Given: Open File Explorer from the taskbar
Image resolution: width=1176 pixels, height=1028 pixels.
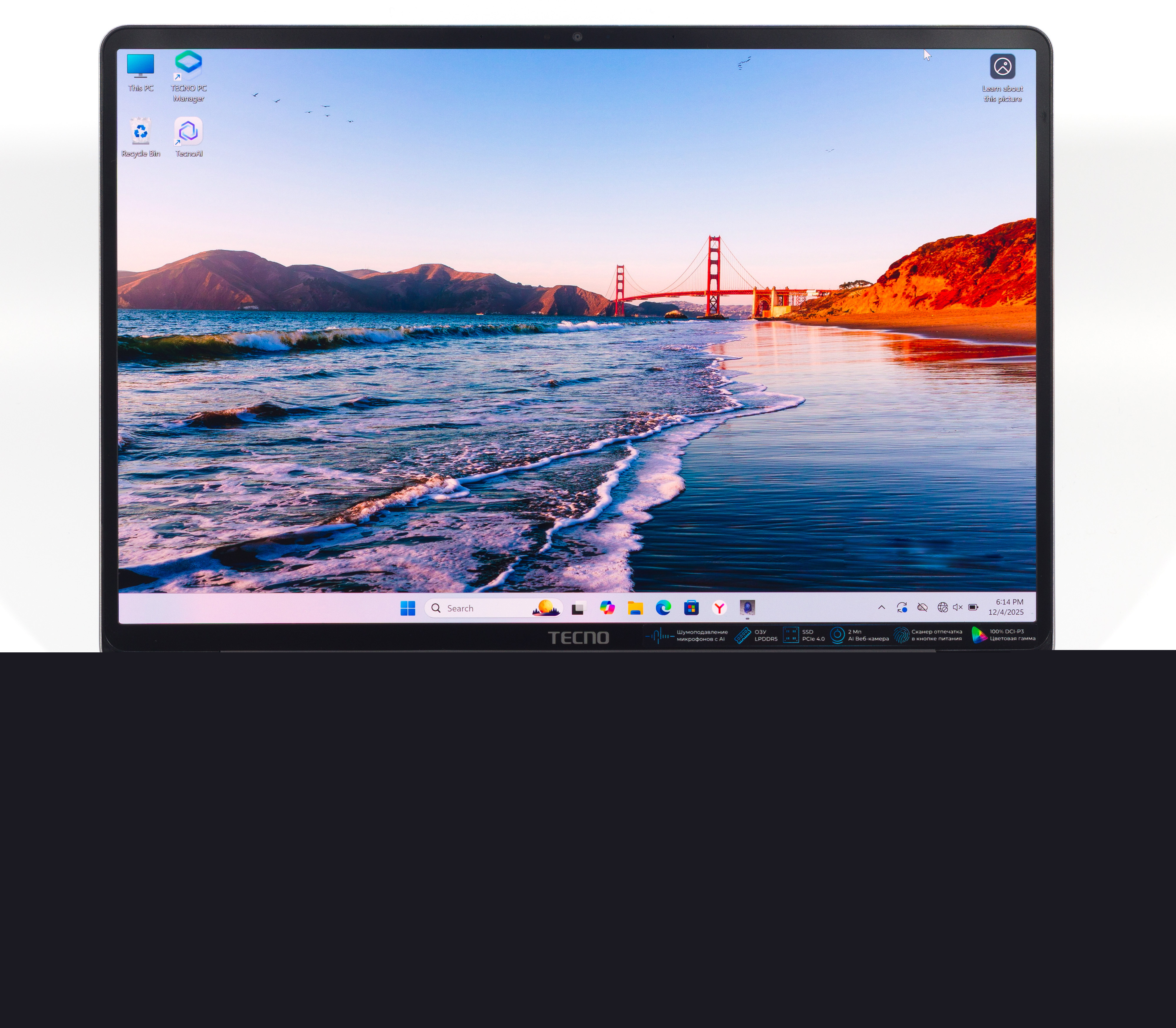Looking at the screenshot, I should pos(635,608).
